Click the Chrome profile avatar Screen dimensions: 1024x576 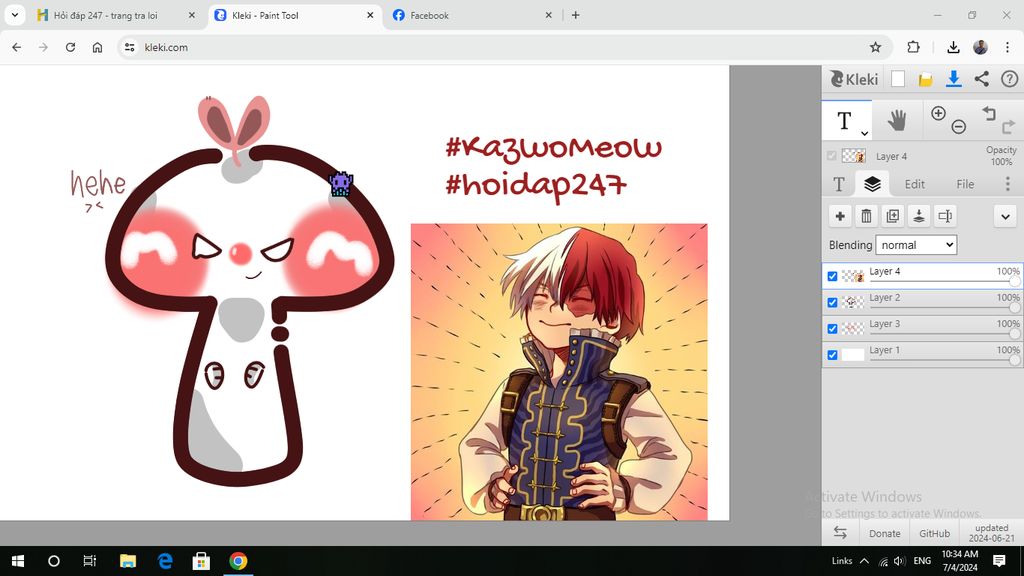click(x=980, y=47)
